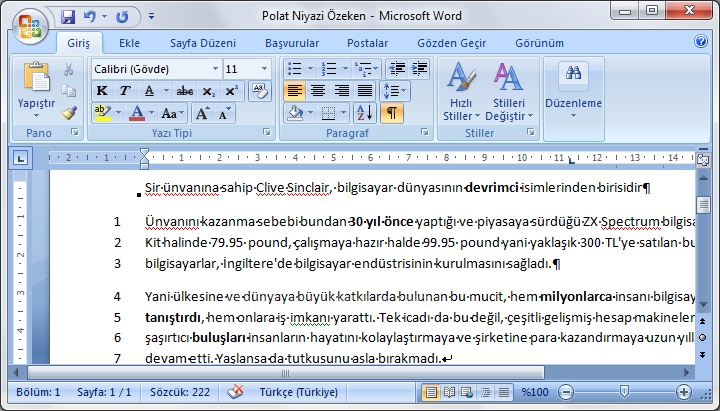Click the vertical scrollbar thumb
The height and width of the screenshot is (411, 720).
tap(703, 205)
